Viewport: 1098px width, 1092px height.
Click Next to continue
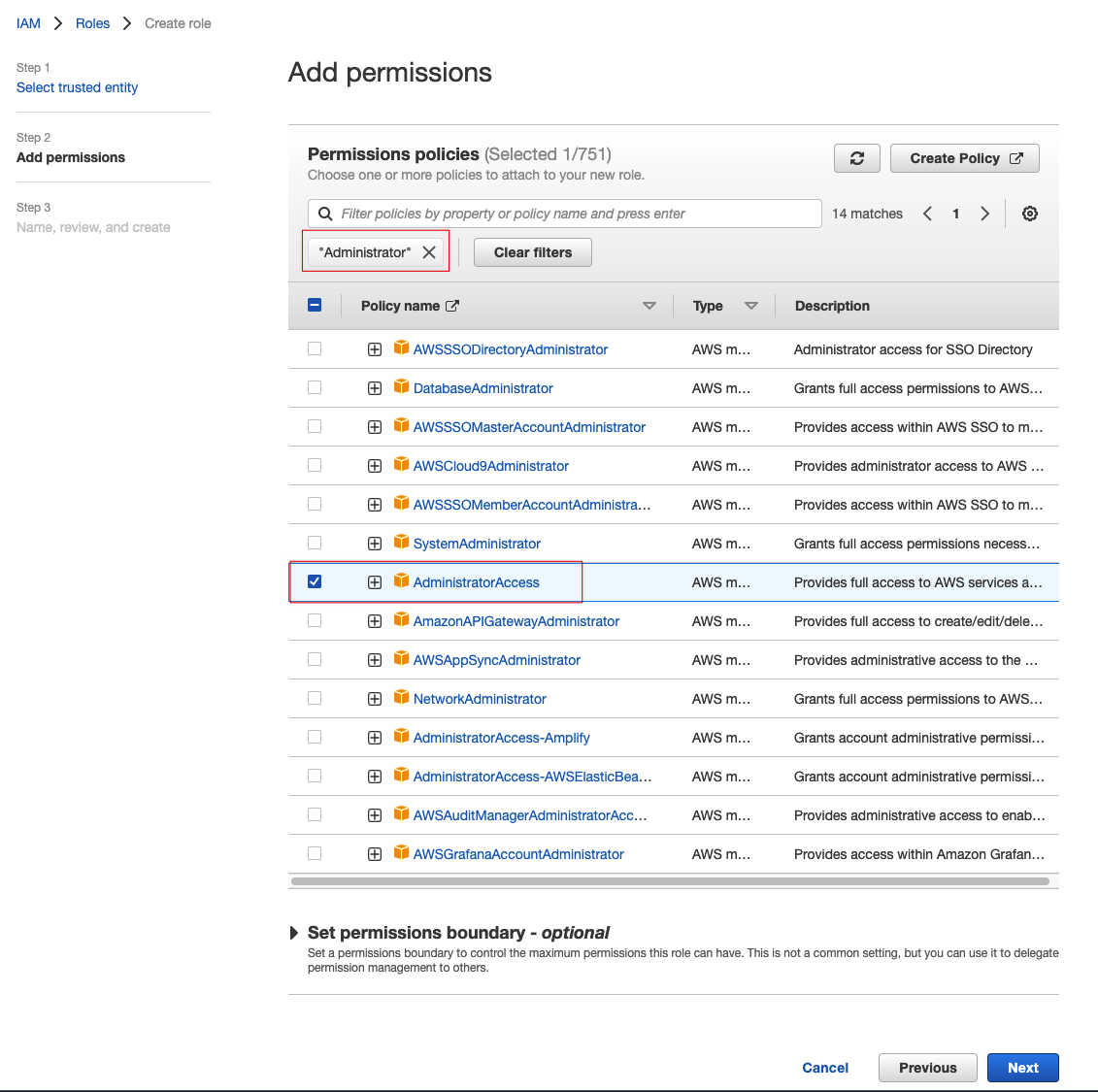click(1022, 1068)
